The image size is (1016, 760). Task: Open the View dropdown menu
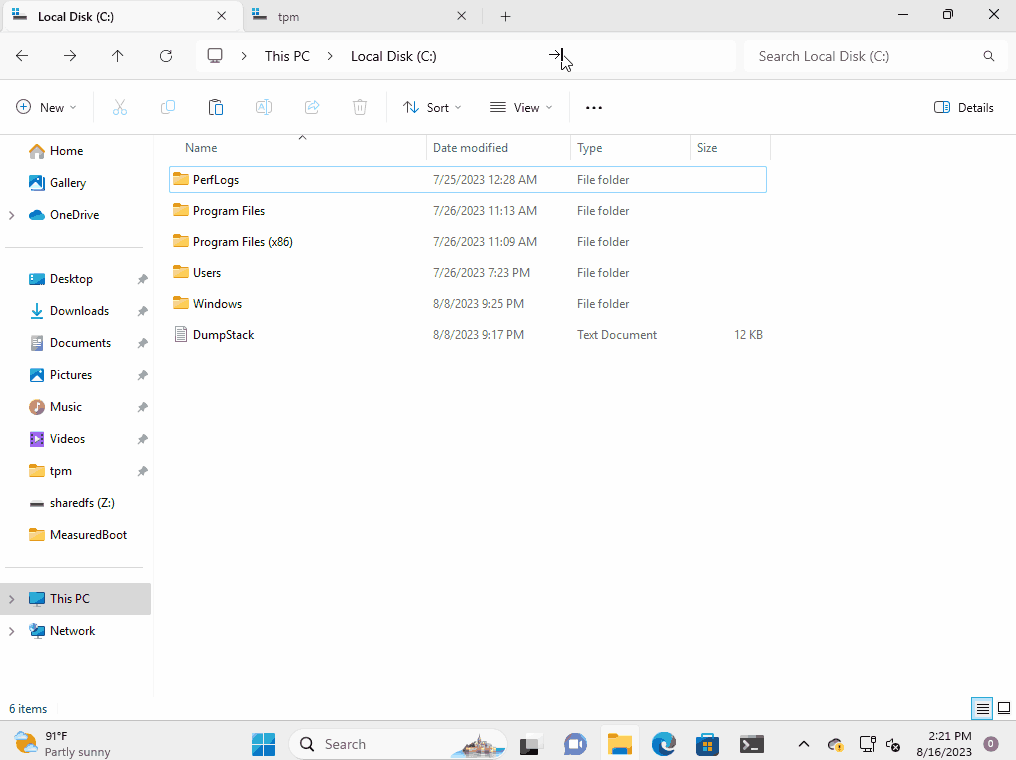521,108
